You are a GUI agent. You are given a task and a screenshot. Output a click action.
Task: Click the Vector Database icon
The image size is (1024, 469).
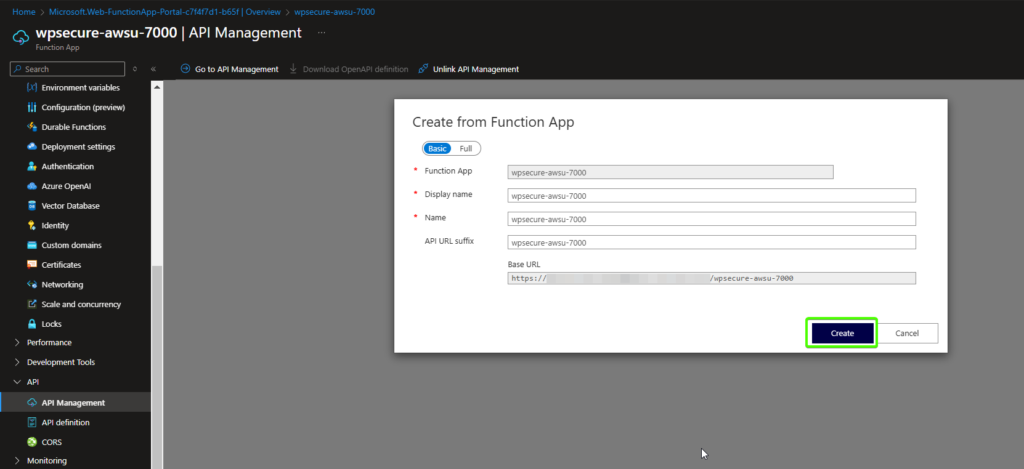click(x=32, y=206)
